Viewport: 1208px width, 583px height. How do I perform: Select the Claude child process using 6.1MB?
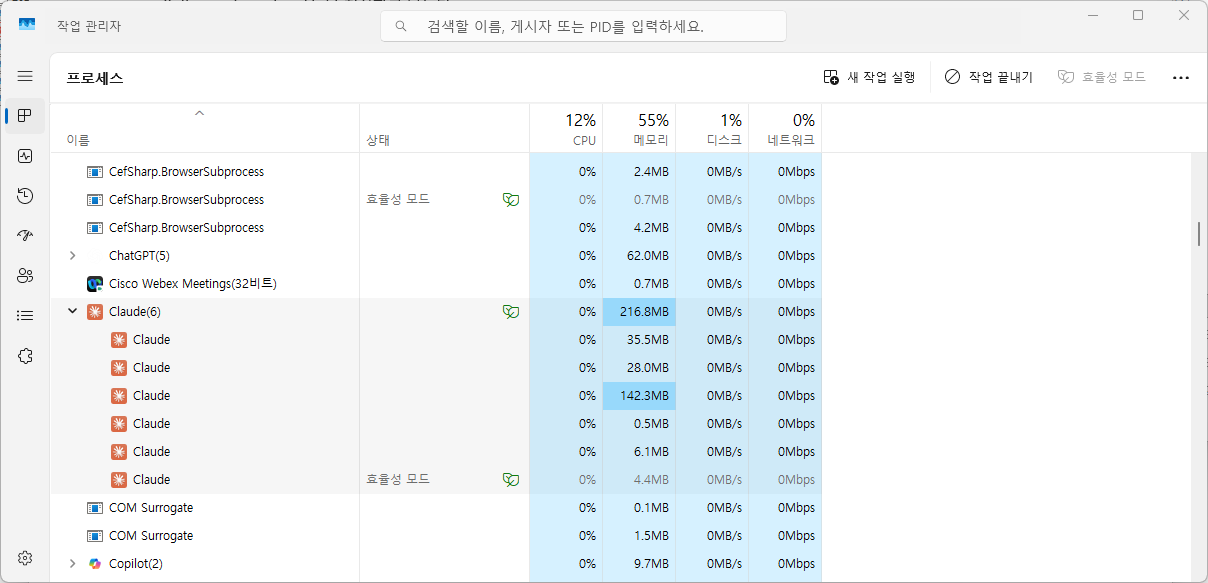(x=436, y=452)
